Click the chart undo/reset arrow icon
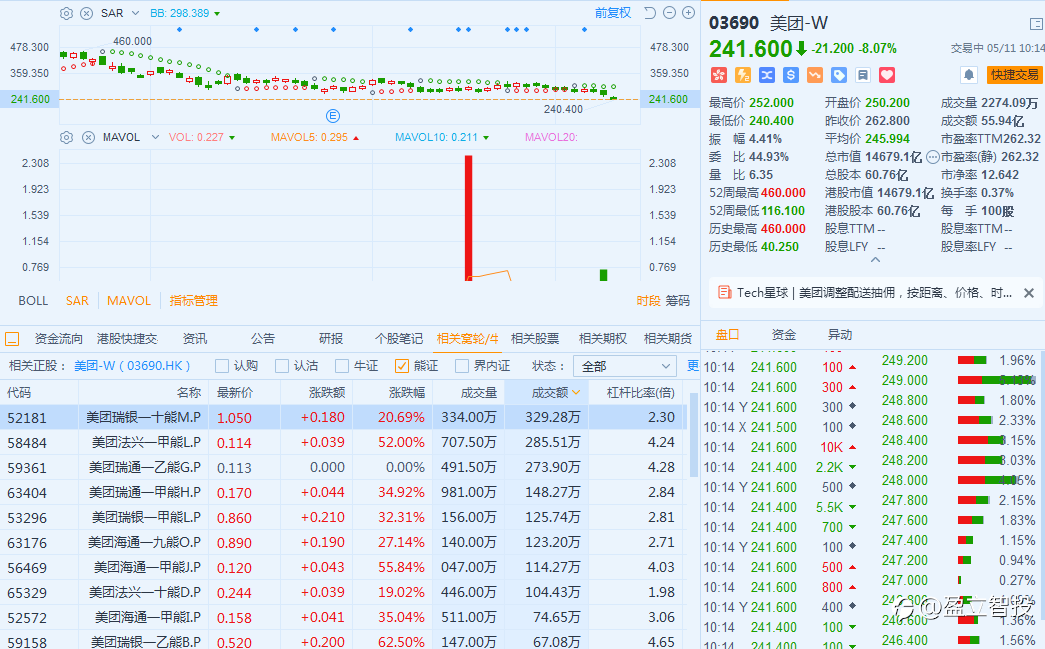The height and width of the screenshot is (649, 1045). tap(650, 13)
